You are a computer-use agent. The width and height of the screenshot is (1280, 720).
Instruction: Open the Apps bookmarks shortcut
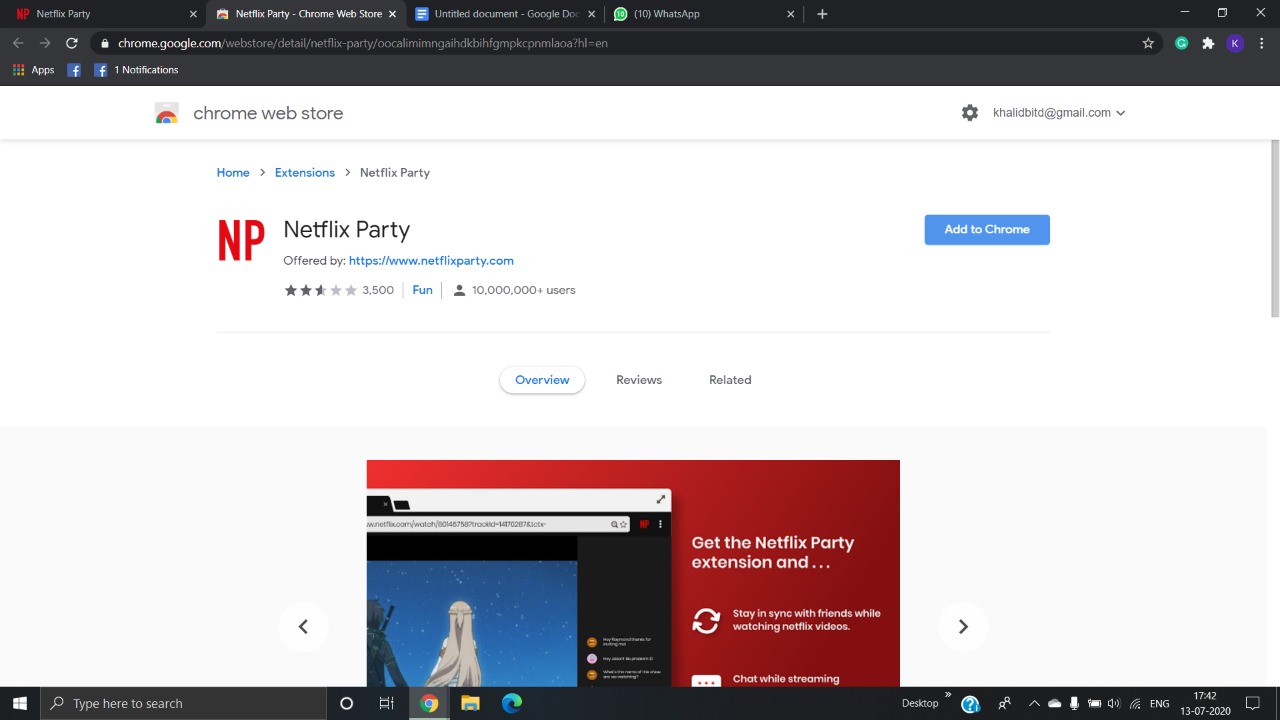(x=33, y=70)
